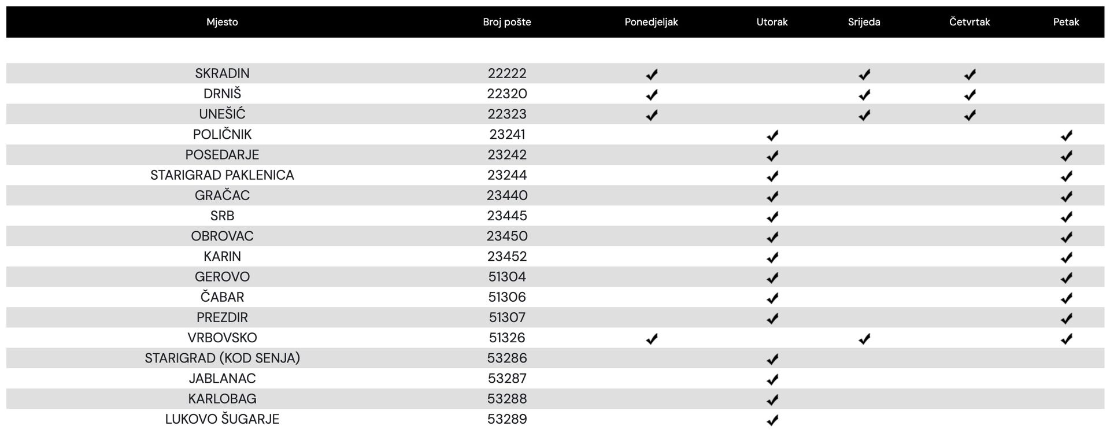This screenshot has height=444, width=1110.
Task: Click the Broj pošte column header
Action: [x=506, y=22]
